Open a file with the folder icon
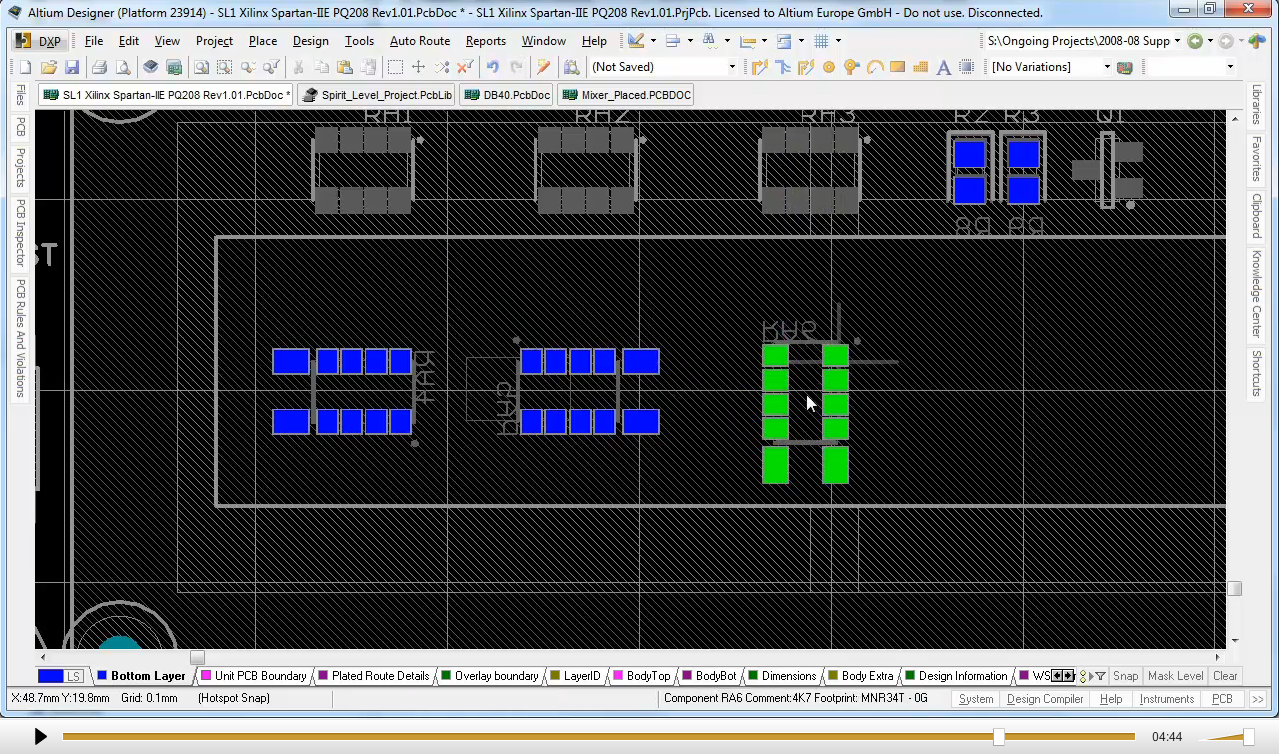This screenshot has width=1279, height=754. coord(49,67)
